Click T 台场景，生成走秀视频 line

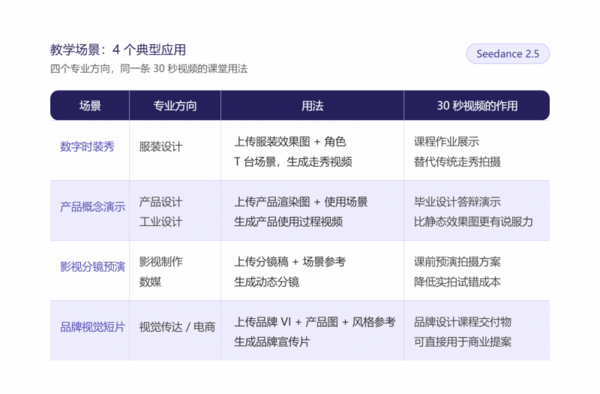[293, 162]
